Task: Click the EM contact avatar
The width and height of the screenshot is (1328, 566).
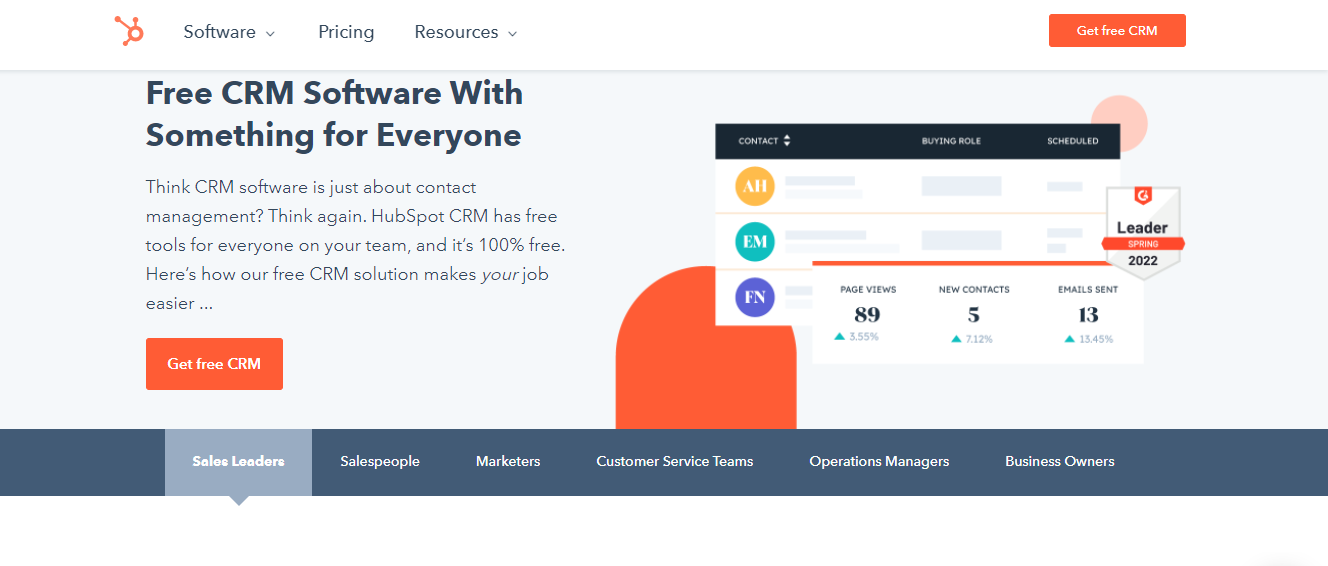Action: point(755,242)
